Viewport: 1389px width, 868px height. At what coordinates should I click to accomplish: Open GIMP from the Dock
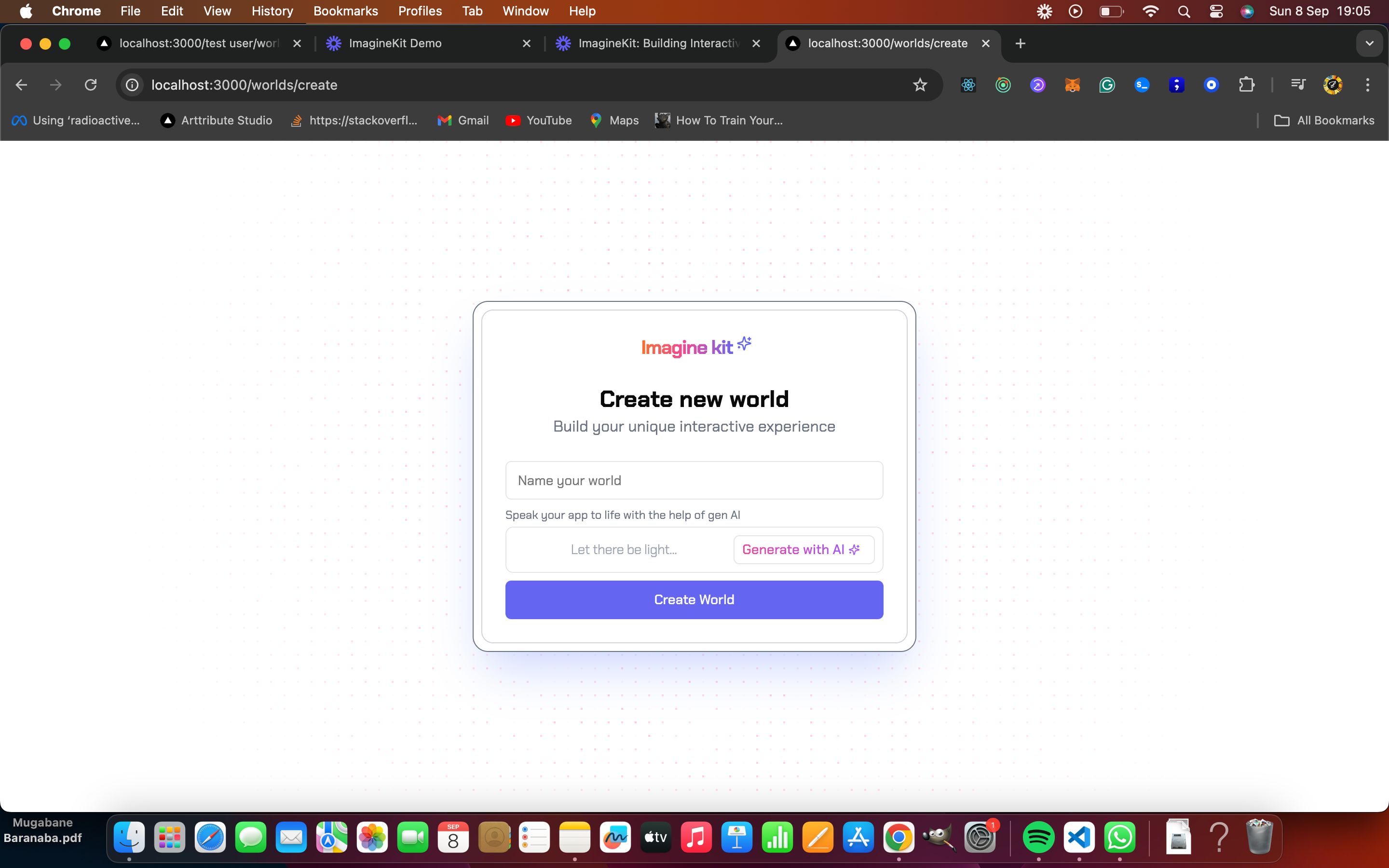(939, 838)
